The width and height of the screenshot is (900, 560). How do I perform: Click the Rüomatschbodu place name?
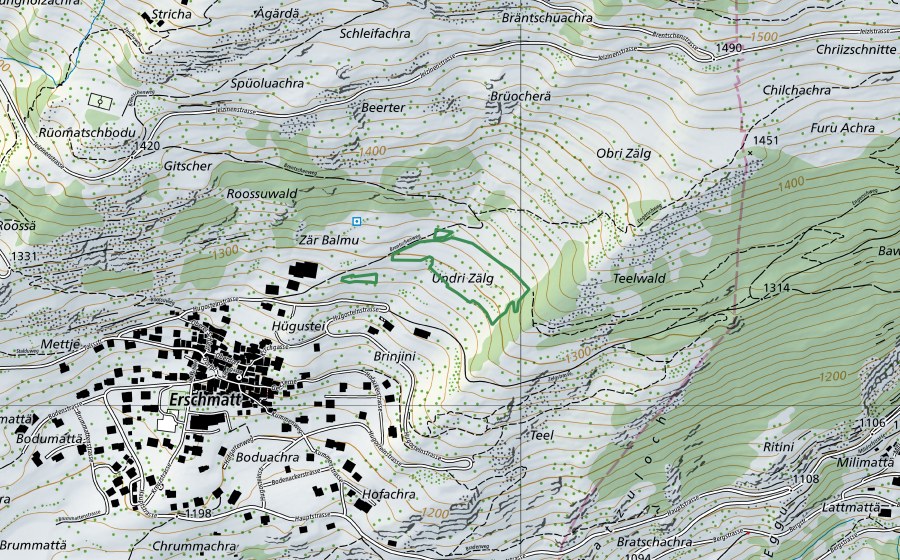point(87,133)
